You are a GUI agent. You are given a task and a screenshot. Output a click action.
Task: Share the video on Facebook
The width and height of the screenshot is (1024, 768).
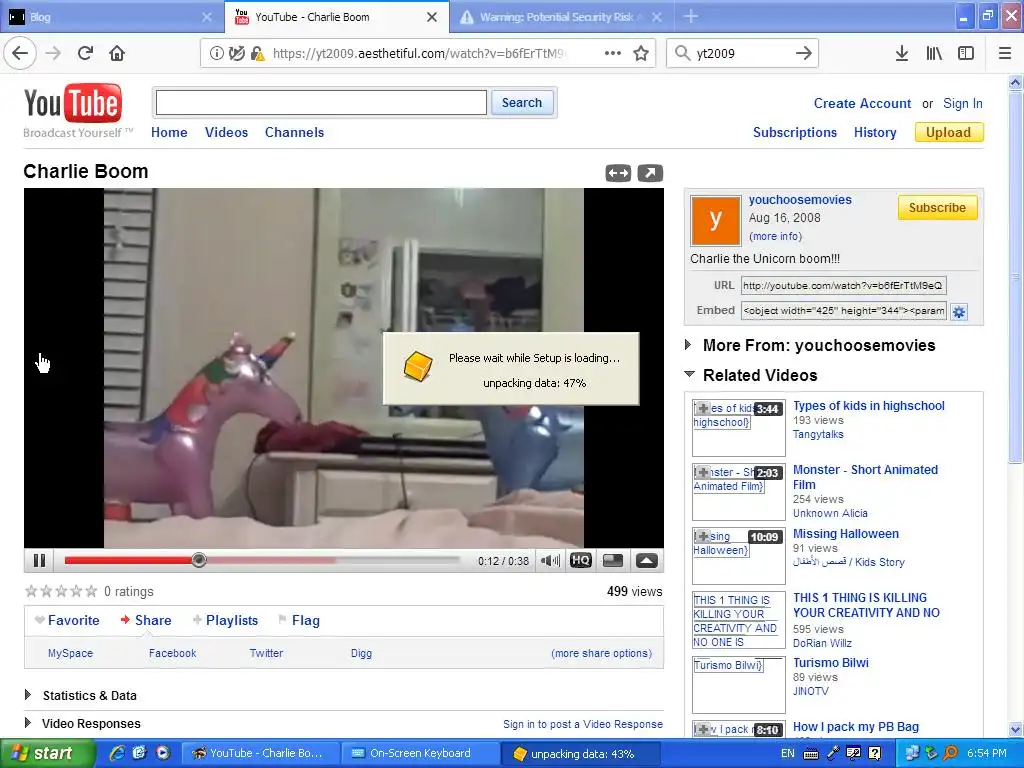[x=172, y=653]
